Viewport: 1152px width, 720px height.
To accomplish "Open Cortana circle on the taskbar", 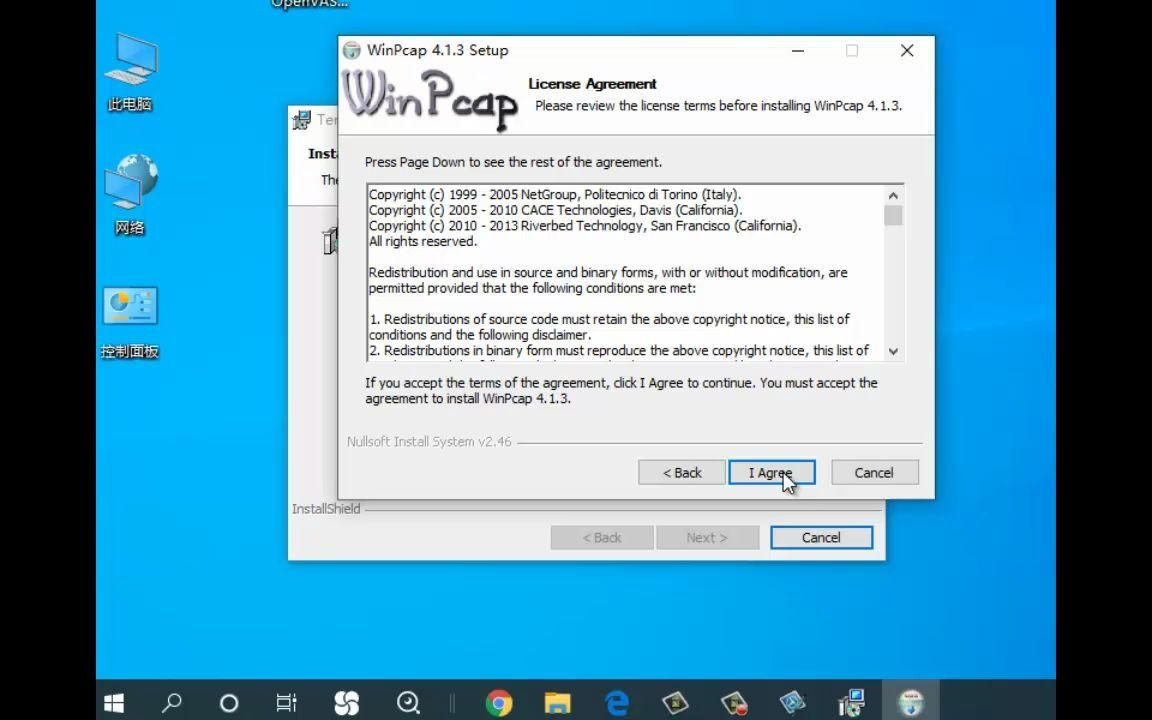I will pyautogui.click(x=228, y=703).
